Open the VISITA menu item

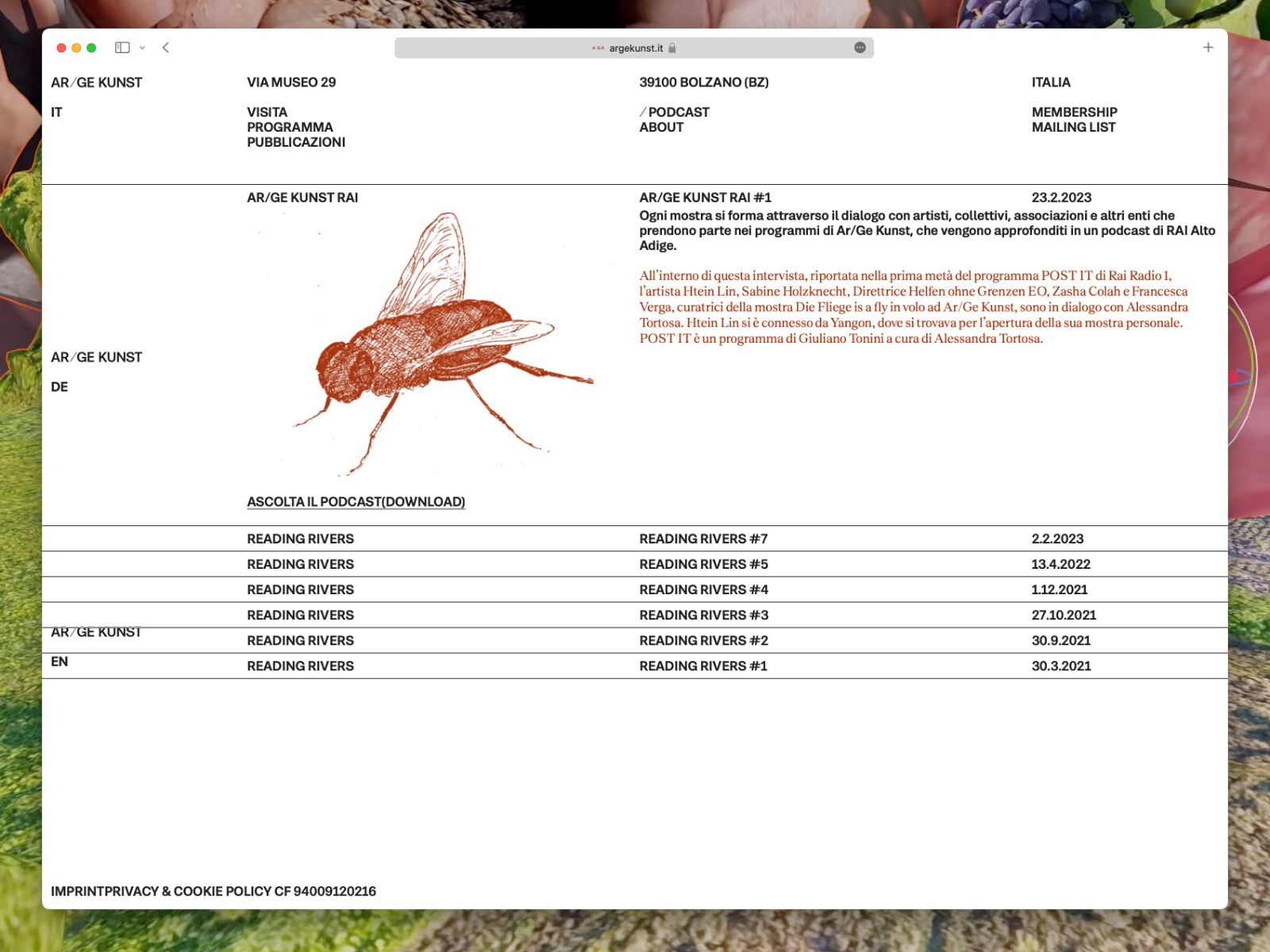click(x=267, y=113)
